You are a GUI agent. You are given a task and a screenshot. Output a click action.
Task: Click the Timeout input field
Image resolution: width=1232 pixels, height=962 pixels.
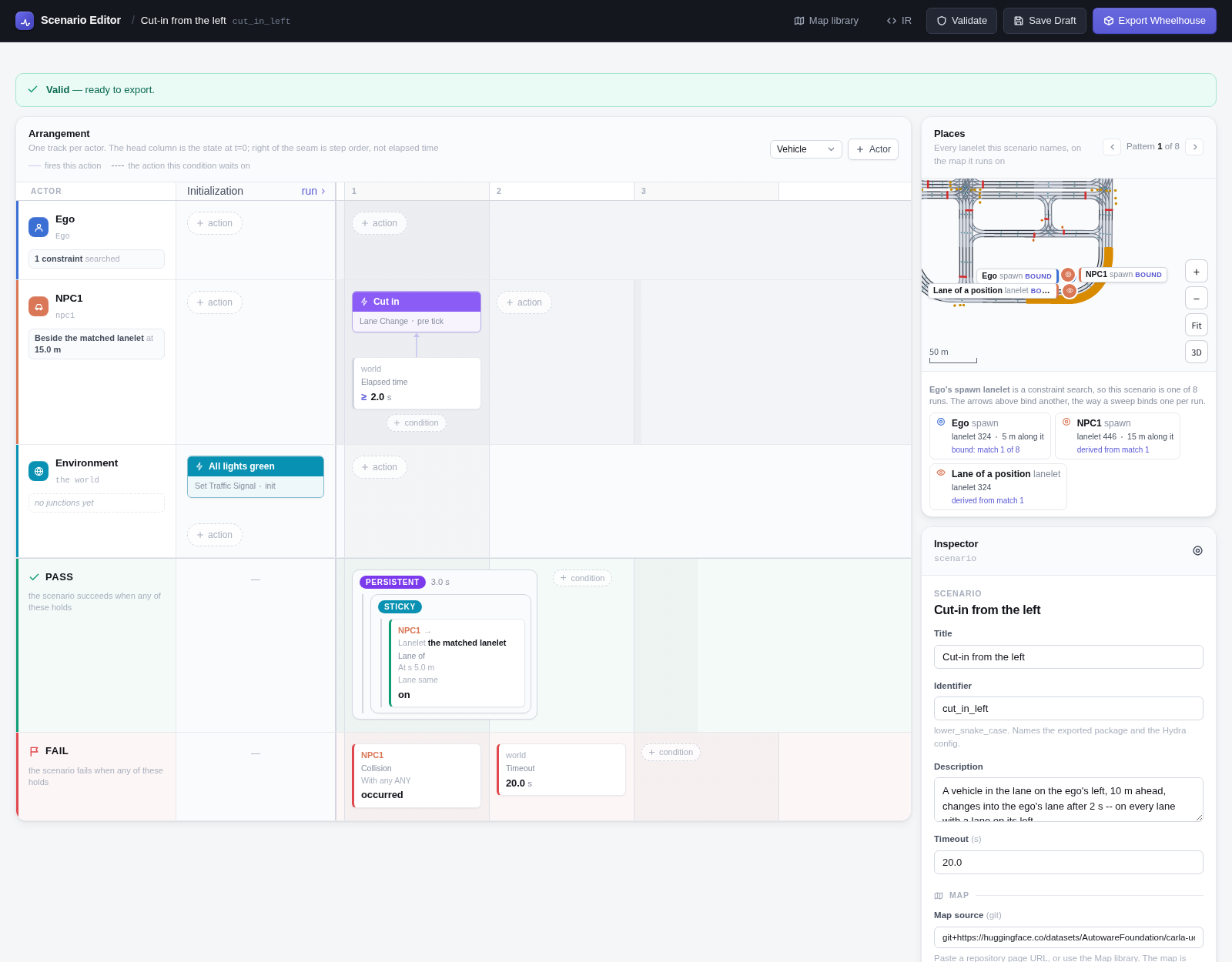click(1069, 863)
